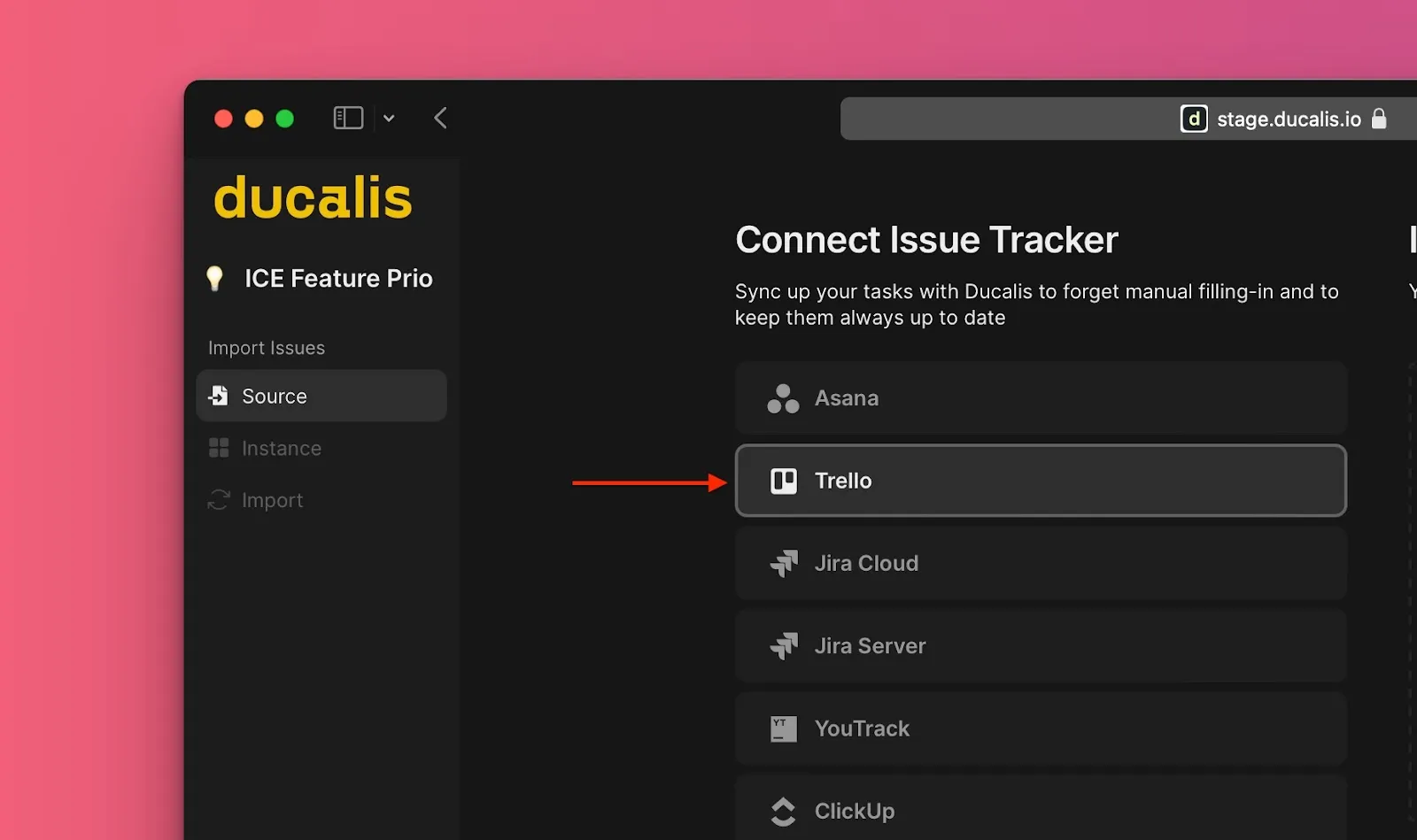Click the ducalis logo

tap(313, 197)
